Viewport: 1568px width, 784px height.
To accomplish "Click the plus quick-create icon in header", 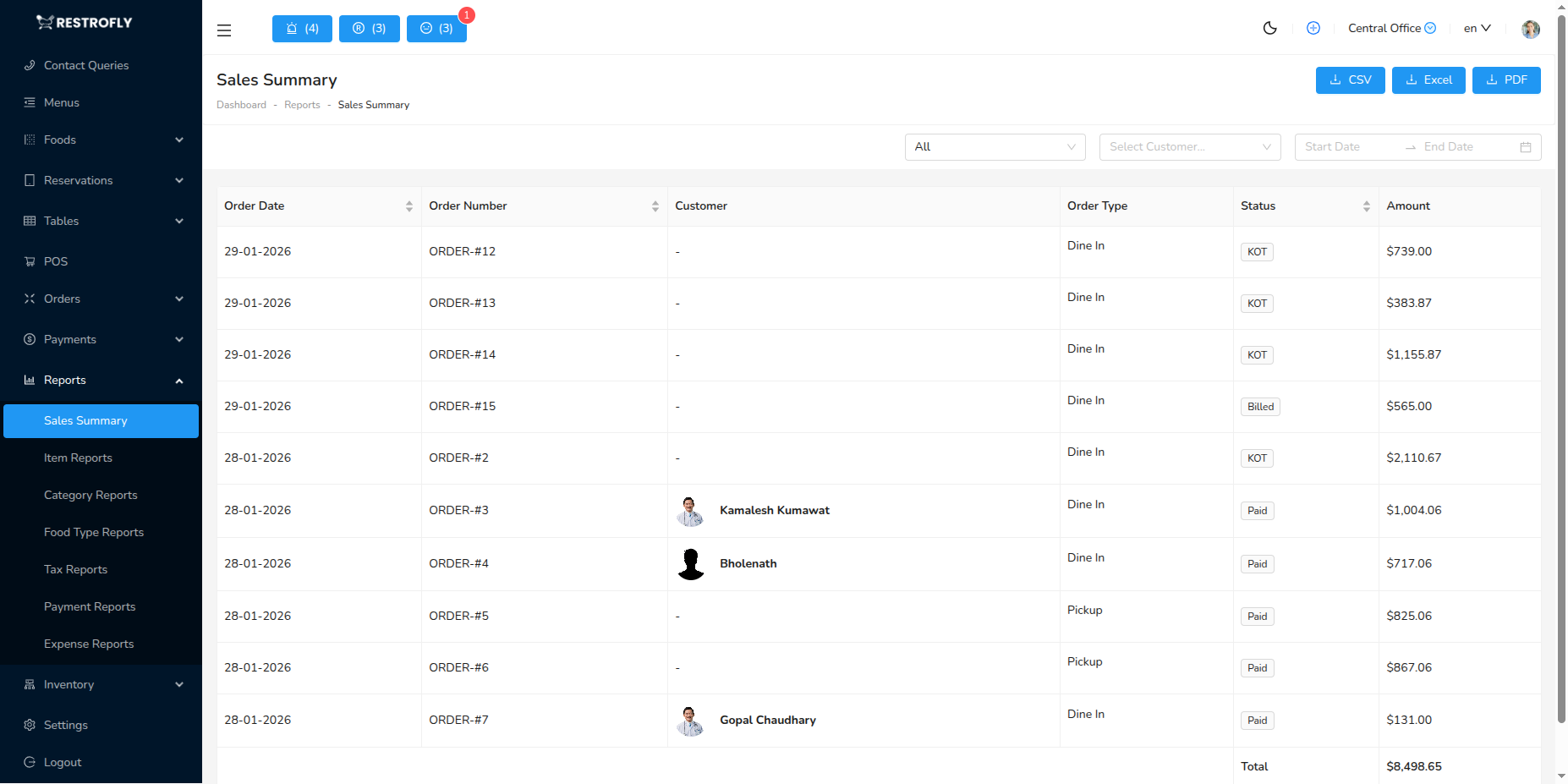I will click(1313, 28).
